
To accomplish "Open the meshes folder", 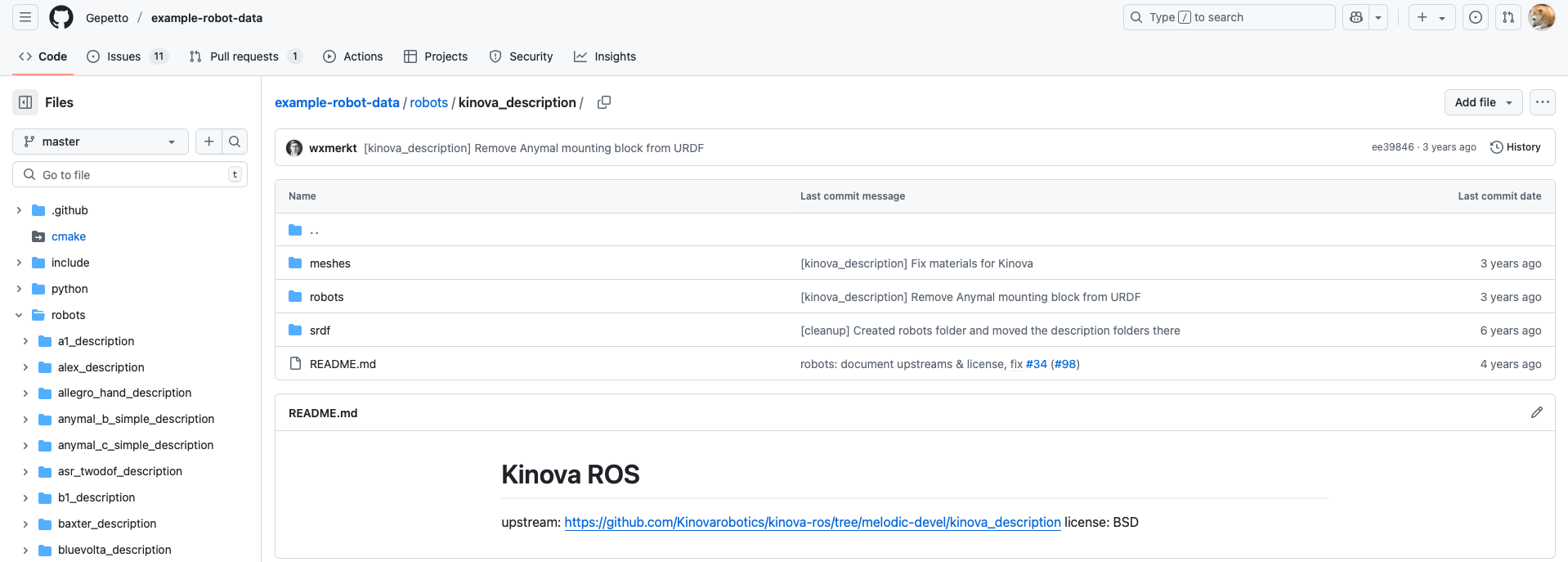I will (330, 263).
